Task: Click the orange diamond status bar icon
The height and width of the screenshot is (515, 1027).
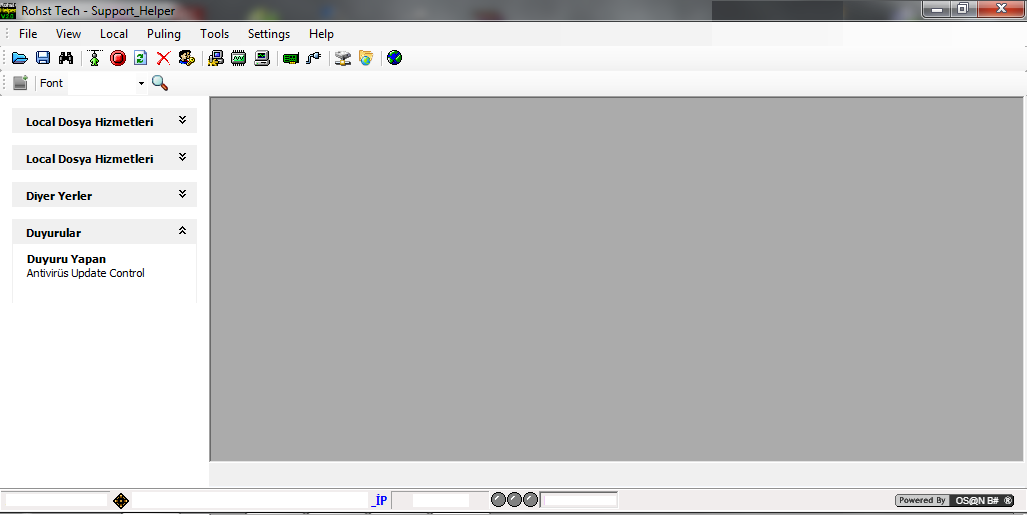Action: coord(121,501)
